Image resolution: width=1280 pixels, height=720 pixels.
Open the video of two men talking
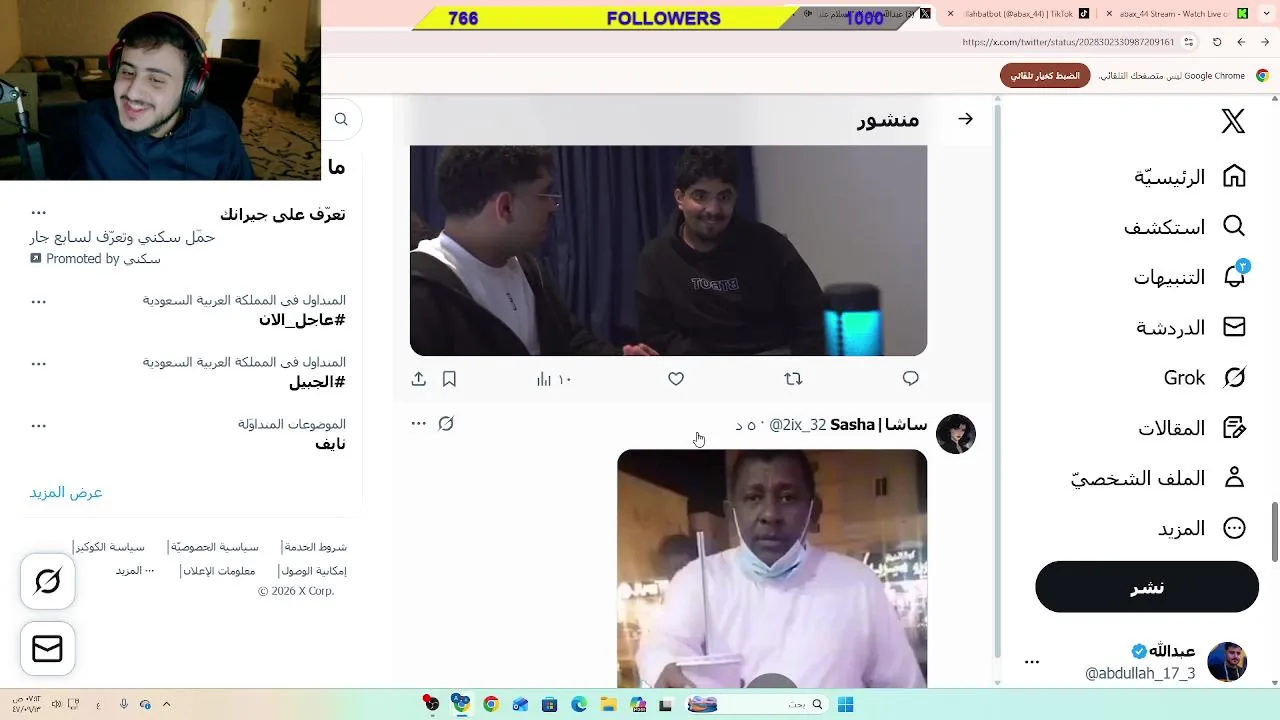point(668,250)
